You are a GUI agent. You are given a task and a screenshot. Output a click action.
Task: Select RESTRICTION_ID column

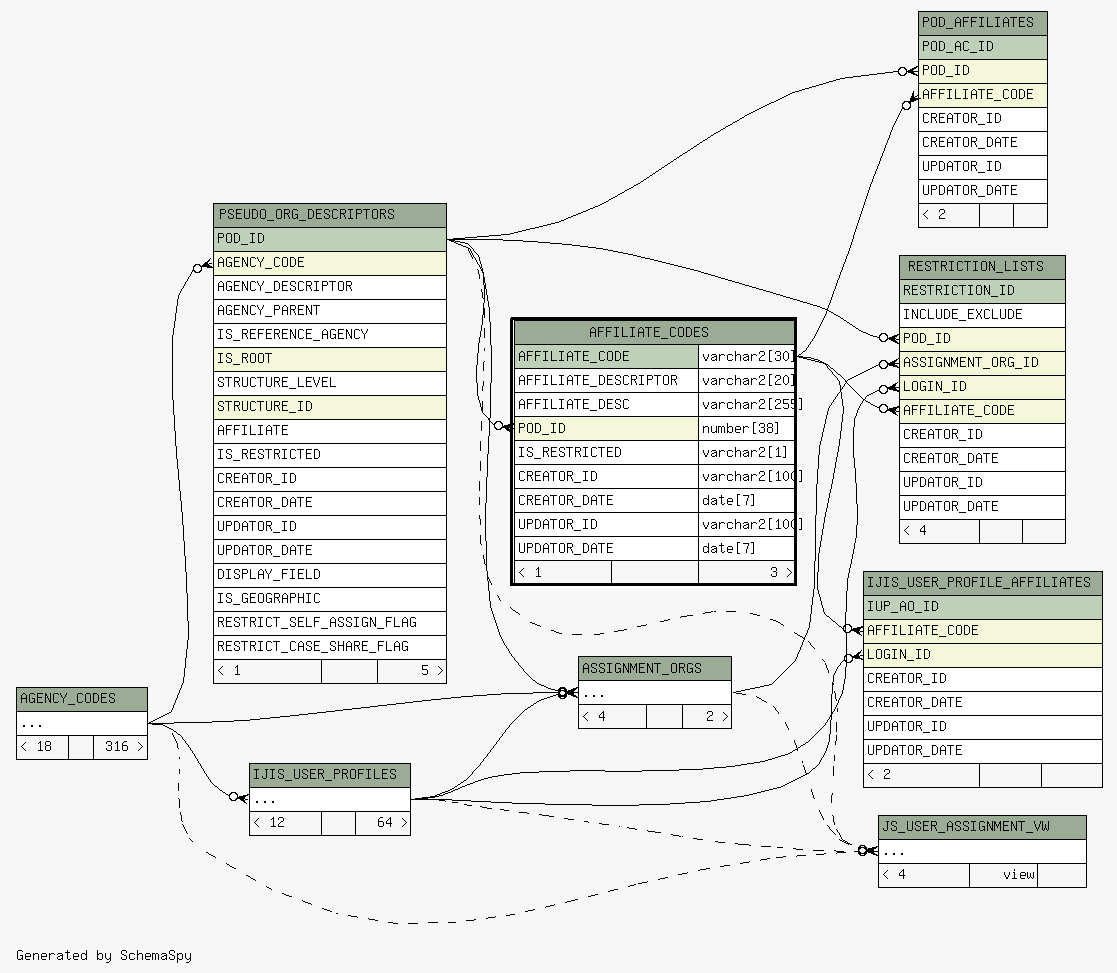982,291
